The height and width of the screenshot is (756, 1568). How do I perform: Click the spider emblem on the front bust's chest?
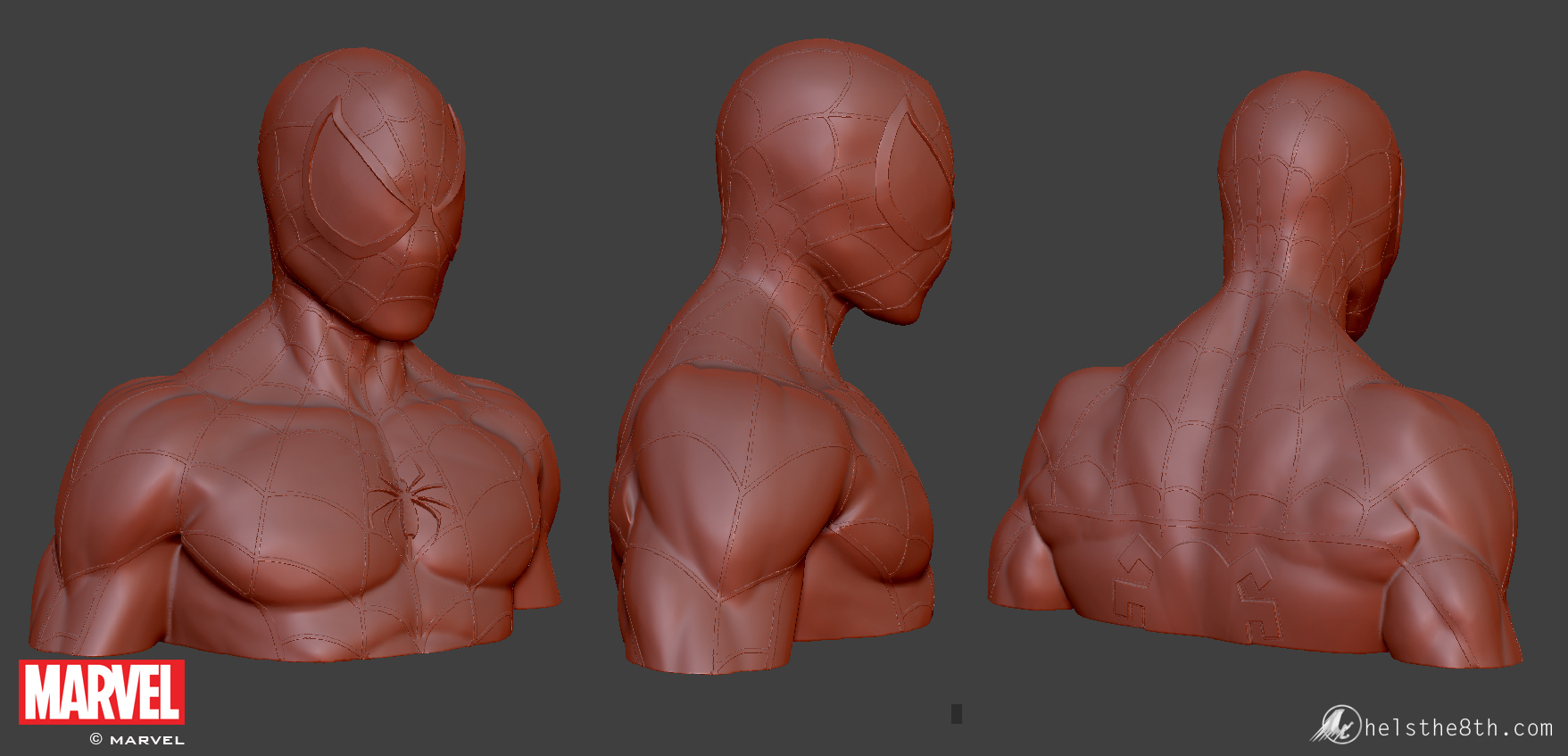[410, 503]
